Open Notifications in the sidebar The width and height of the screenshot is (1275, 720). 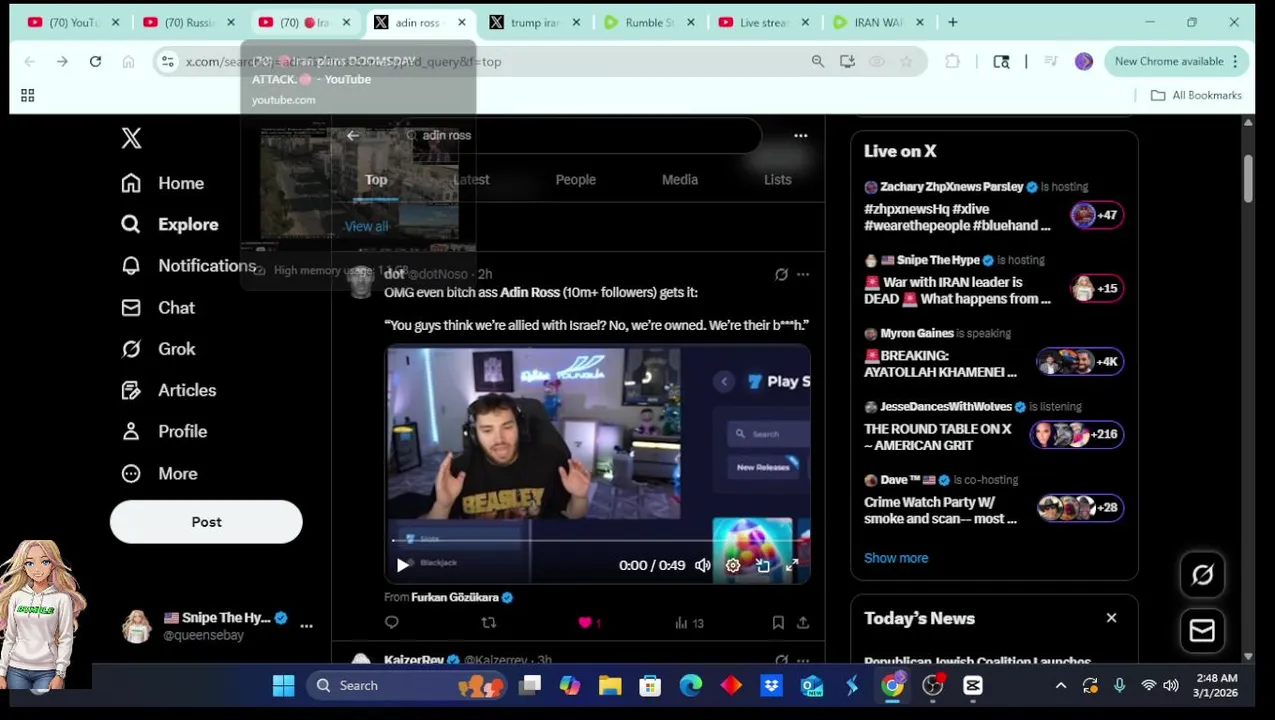188,266
